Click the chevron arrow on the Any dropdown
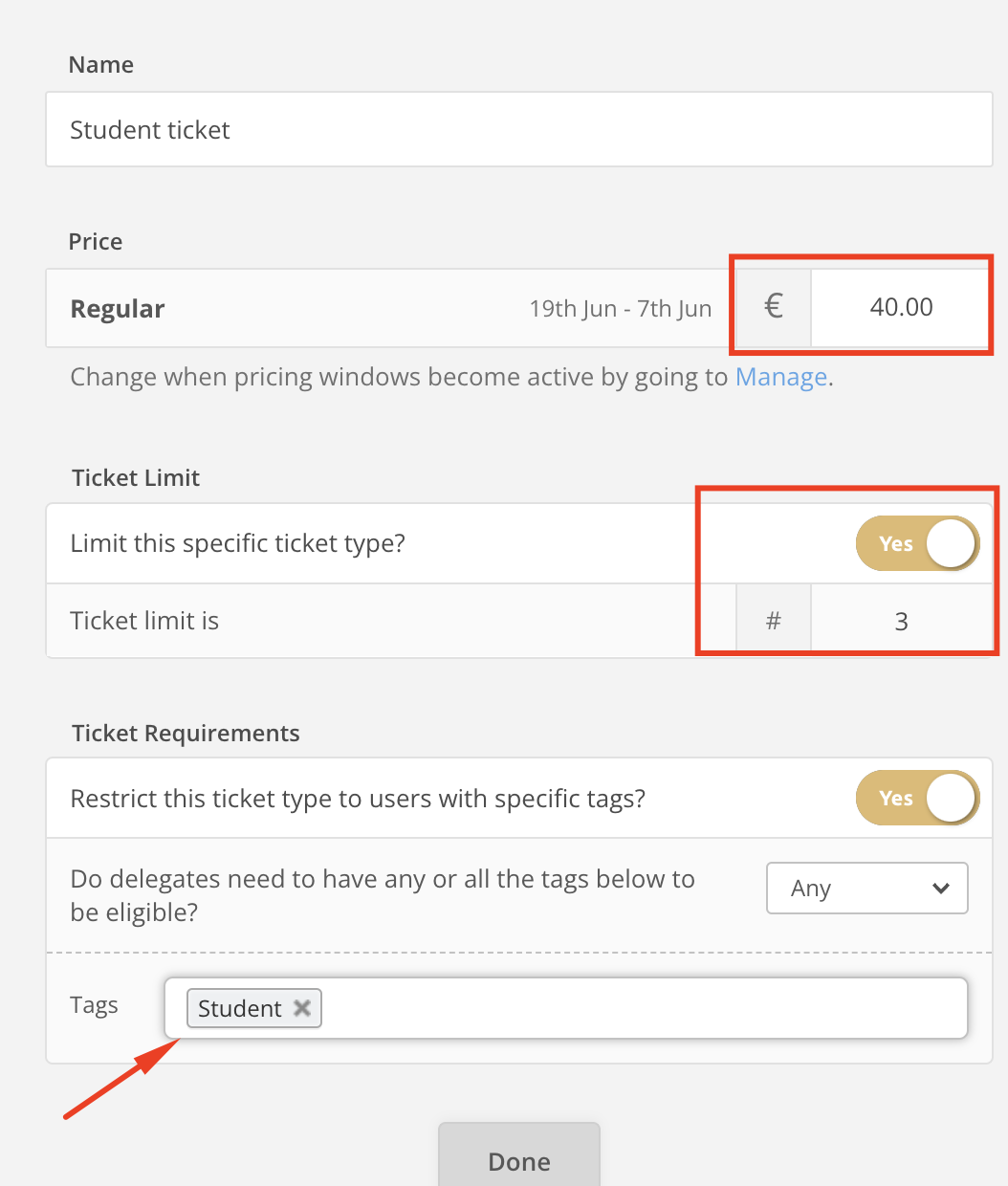 click(x=940, y=888)
